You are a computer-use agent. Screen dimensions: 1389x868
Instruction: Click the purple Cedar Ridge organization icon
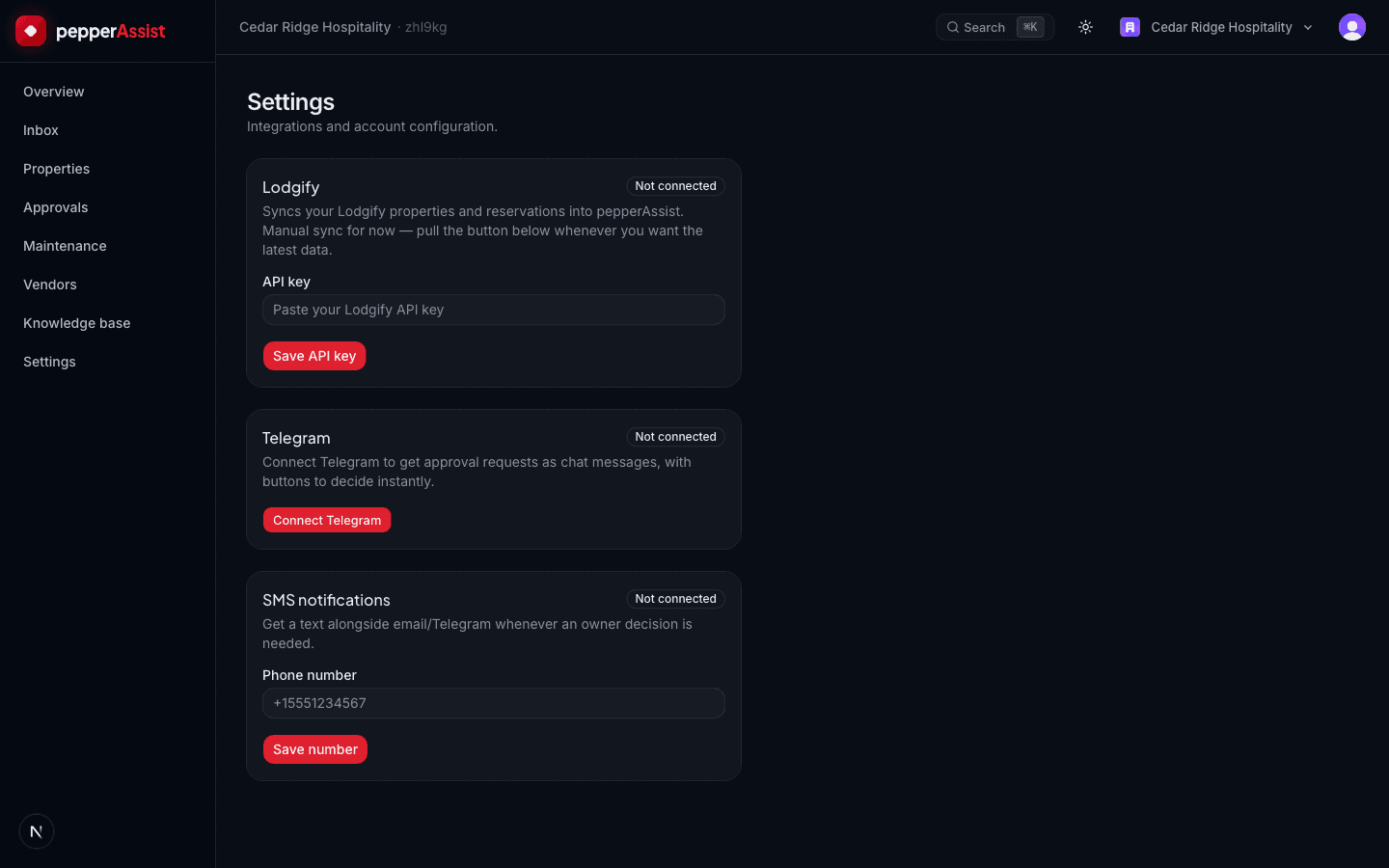[1130, 27]
